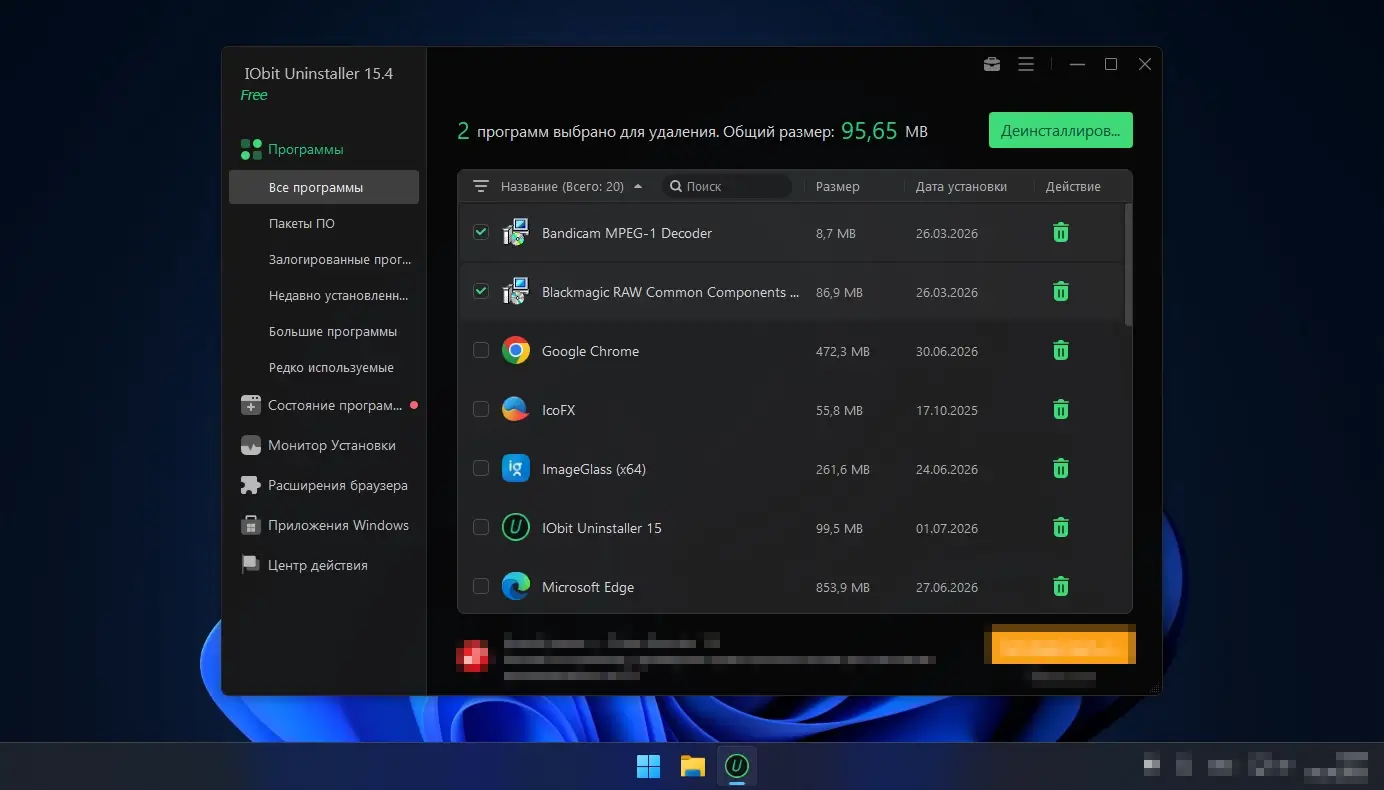Image resolution: width=1384 pixels, height=790 pixels.
Task: Sort by Дата установки column
Action: 961,187
